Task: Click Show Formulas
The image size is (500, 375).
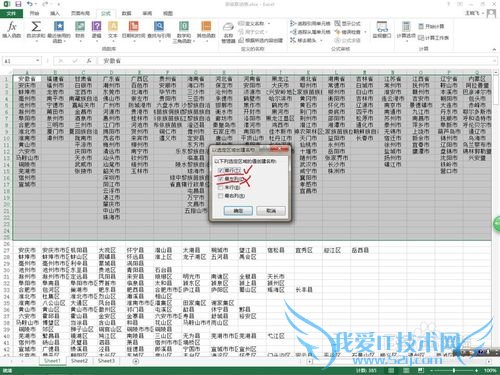Action: point(348,23)
